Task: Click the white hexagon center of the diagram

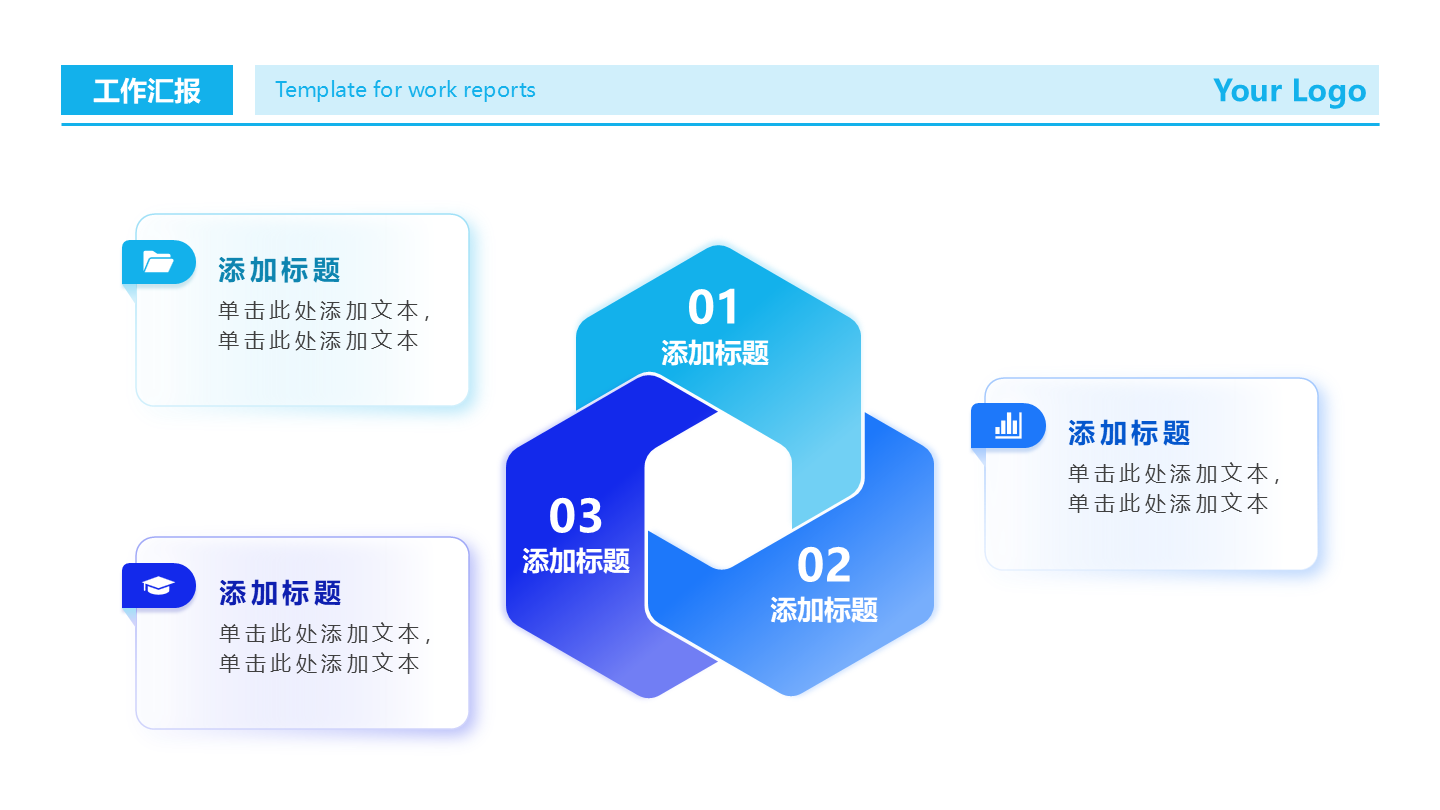Action: pos(718,490)
